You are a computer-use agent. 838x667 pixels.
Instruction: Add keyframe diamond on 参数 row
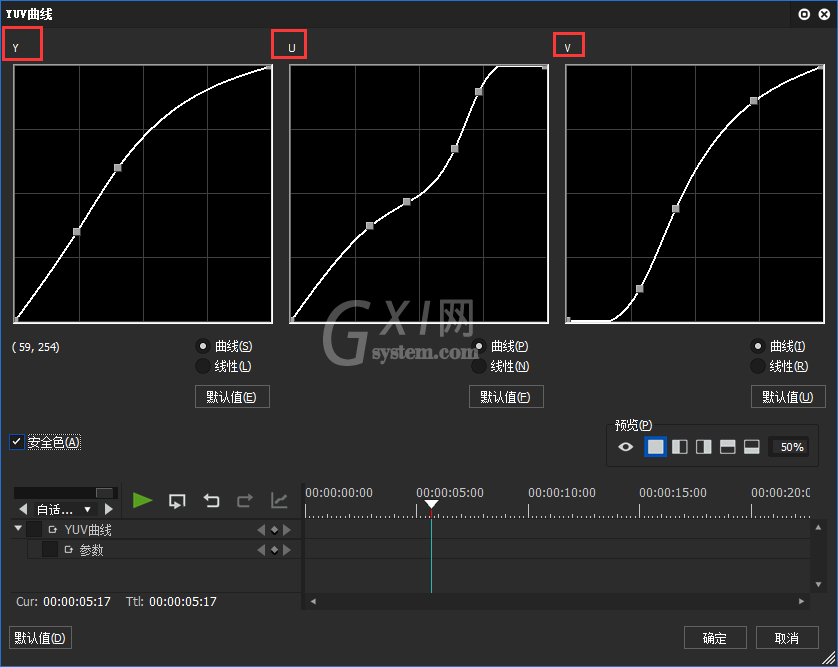274,550
